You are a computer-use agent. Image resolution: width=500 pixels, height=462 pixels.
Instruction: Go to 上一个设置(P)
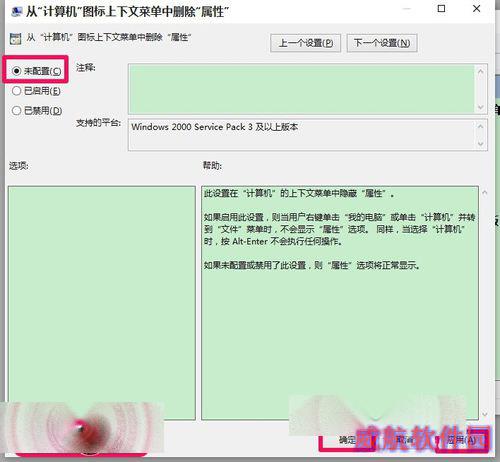coord(305,43)
